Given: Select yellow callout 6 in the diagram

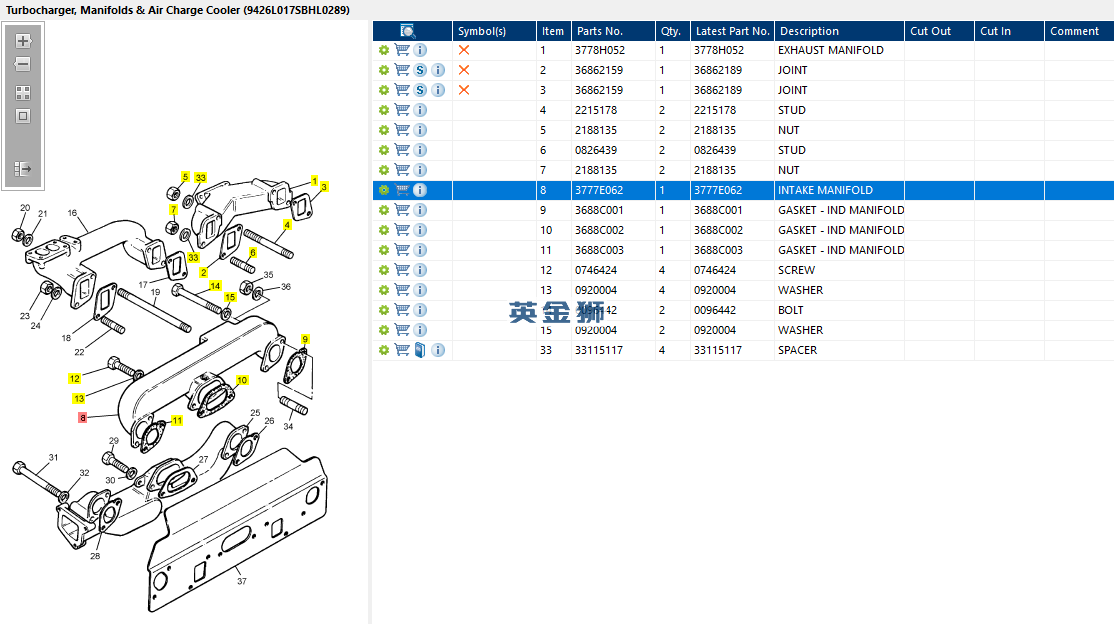Looking at the screenshot, I should 252,252.
